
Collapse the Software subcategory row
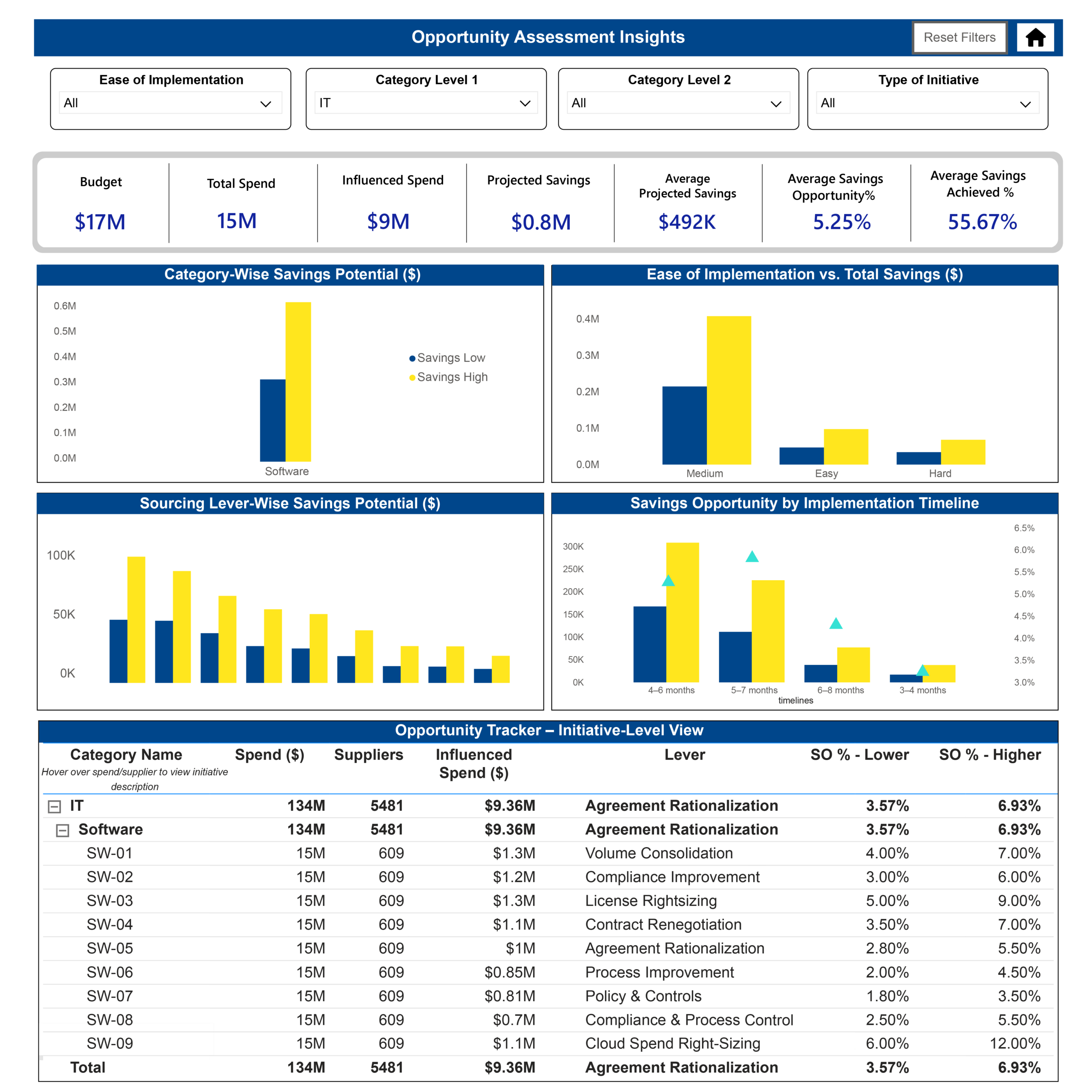pyautogui.click(x=63, y=831)
